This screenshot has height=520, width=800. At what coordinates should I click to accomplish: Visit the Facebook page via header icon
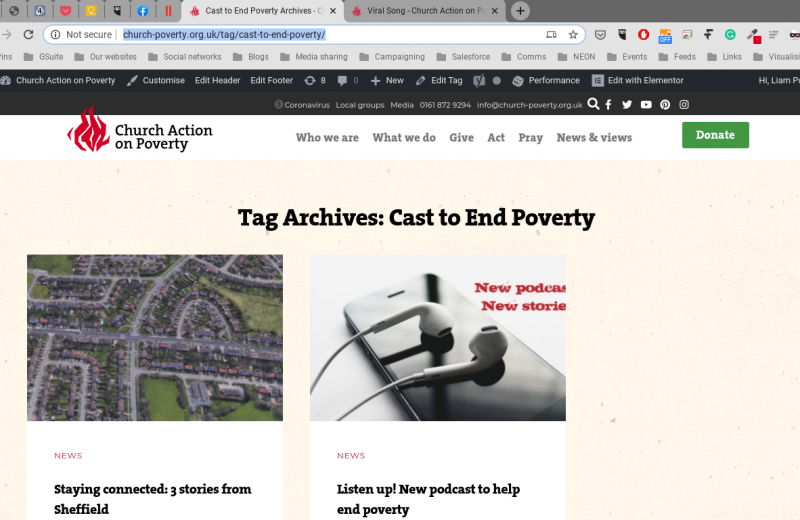tap(608, 105)
